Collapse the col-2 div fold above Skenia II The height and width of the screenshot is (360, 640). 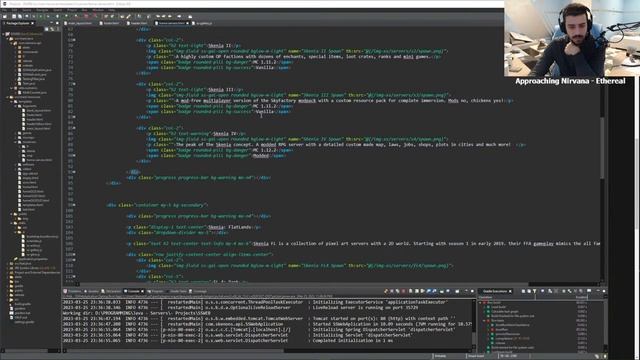74,40
